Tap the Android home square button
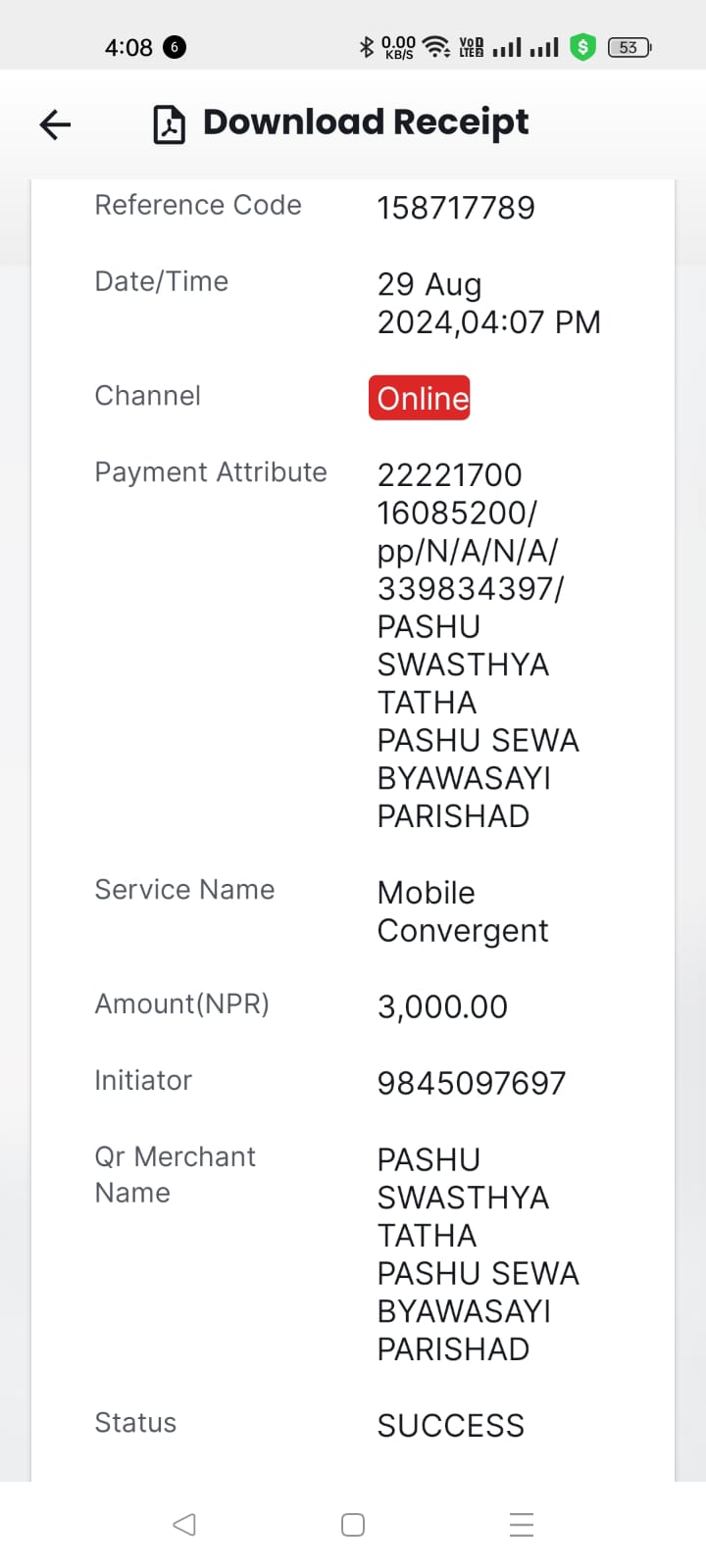Screen dimensions: 706x1568 (353, 1524)
